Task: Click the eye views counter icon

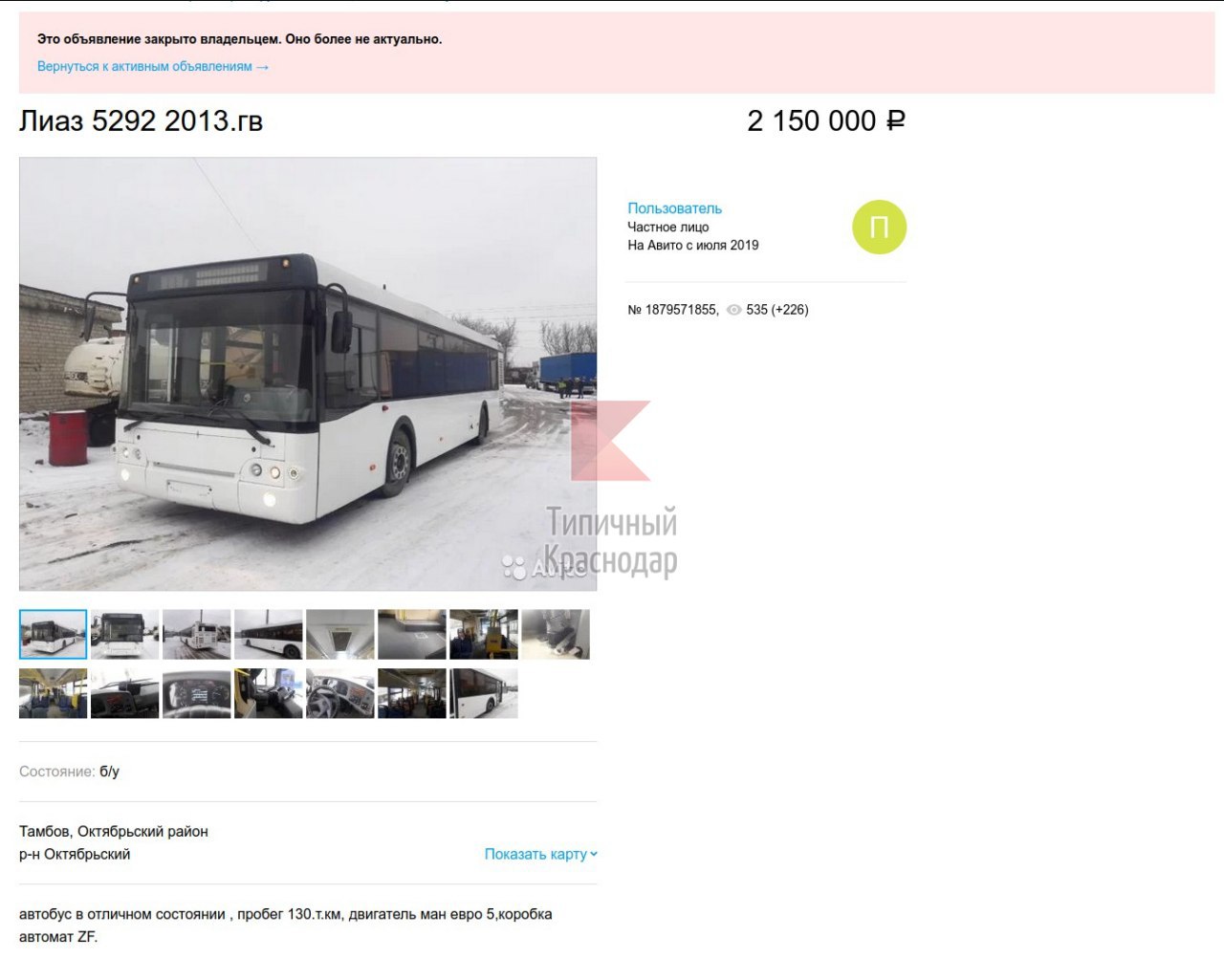Action: point(733,310)
